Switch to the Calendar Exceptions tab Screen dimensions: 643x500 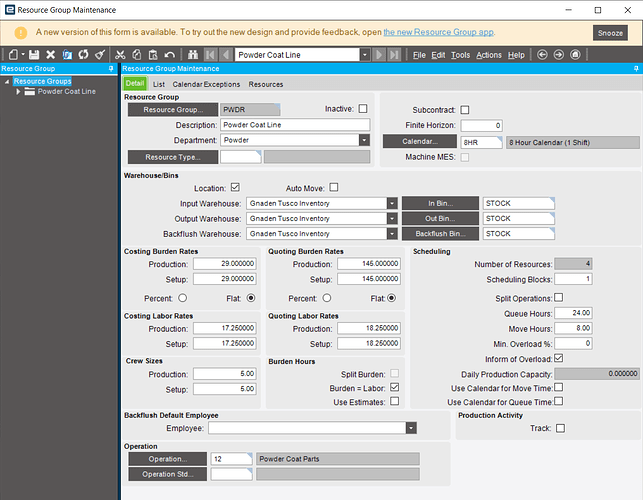tap(206, 84)
